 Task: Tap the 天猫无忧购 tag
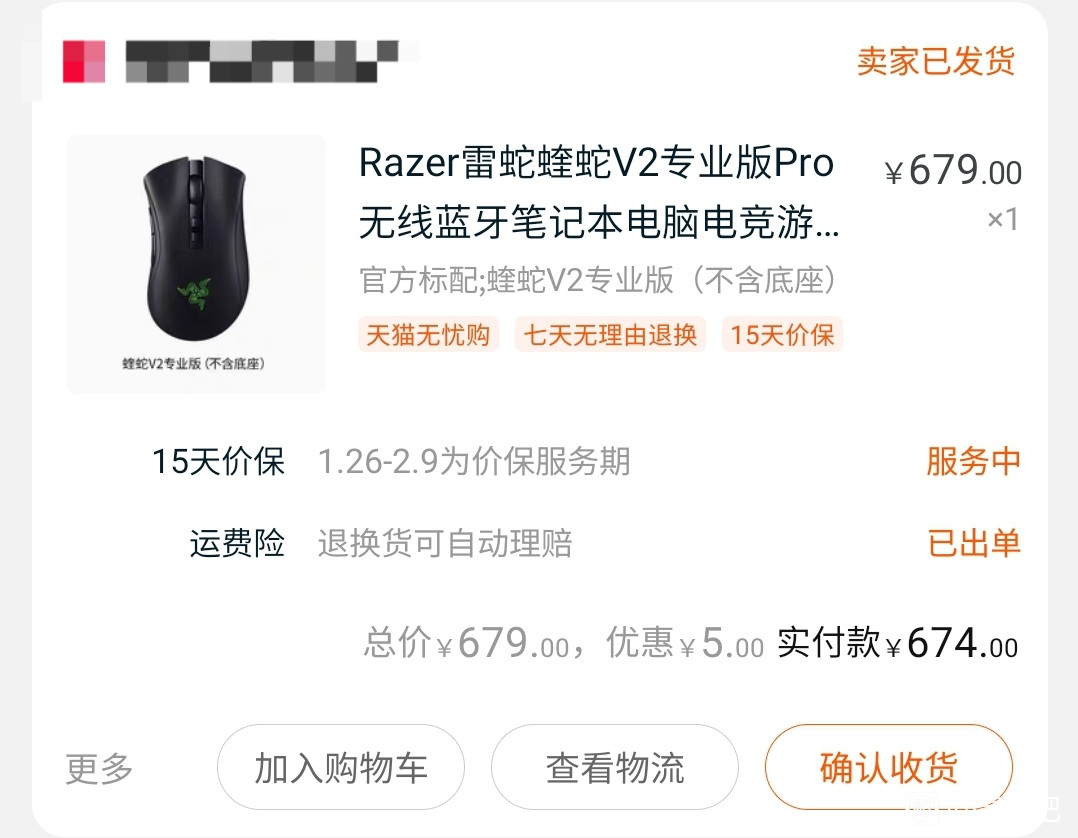[x=428, y=335]
